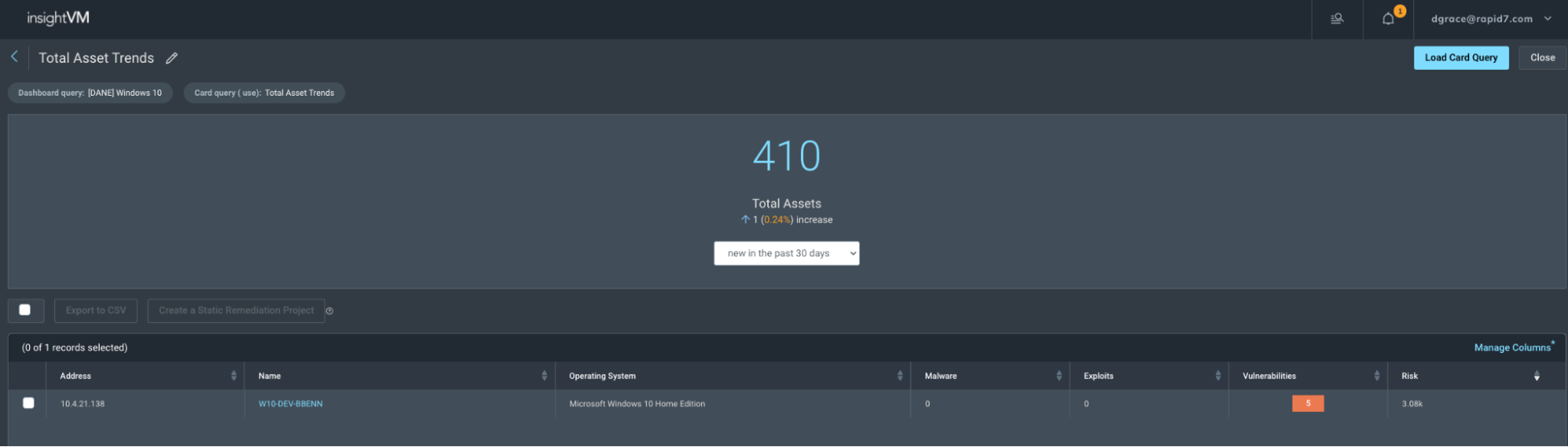
Task: Click the Export to CSV button
Action: pos(96,311)
